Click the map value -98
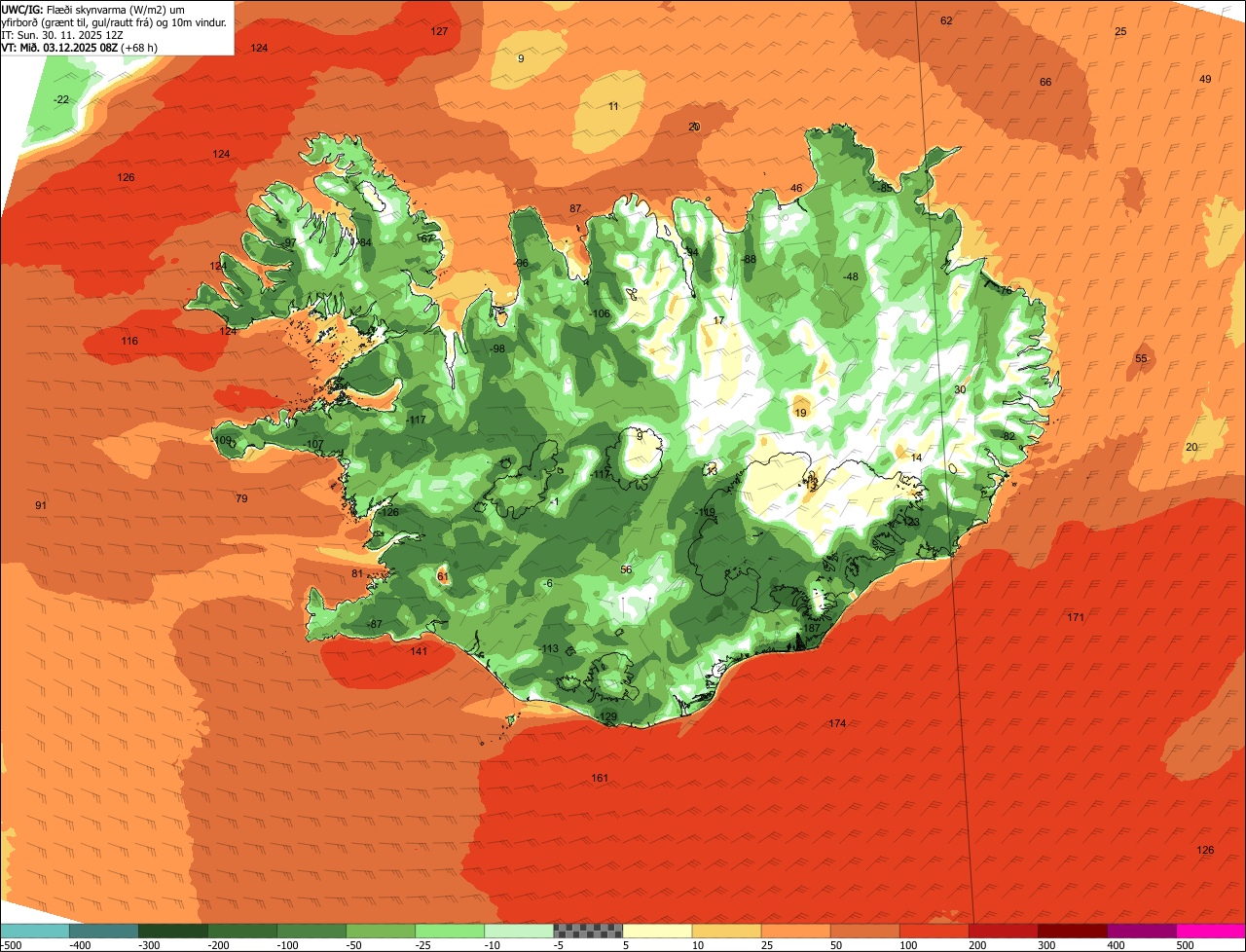Viewport: 1246px width, 952px height. [x=496, y=348]
